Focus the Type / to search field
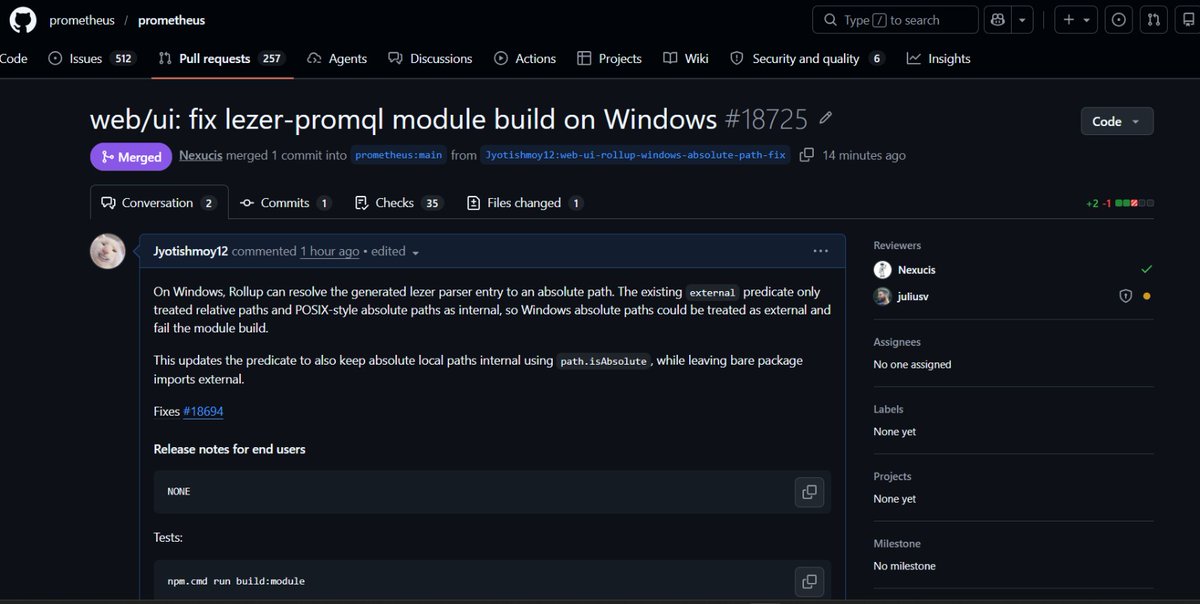The width and height of the screenshot is (1200, 604). [x=895, y=20]
